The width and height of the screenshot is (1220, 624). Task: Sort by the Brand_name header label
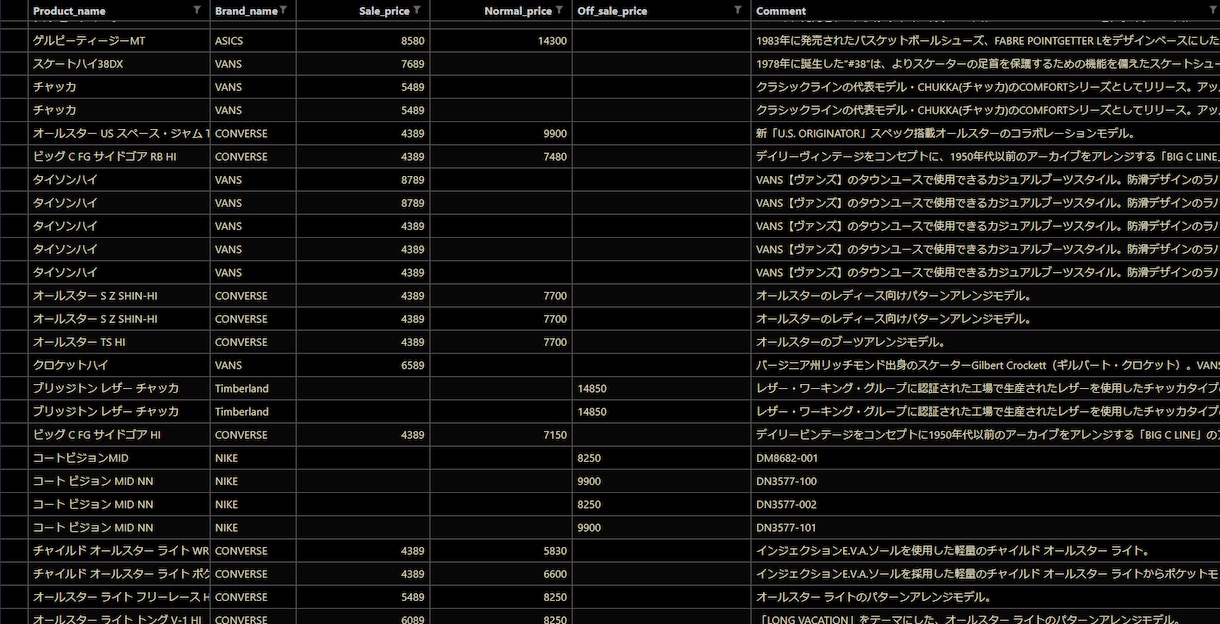pos(246,11)
